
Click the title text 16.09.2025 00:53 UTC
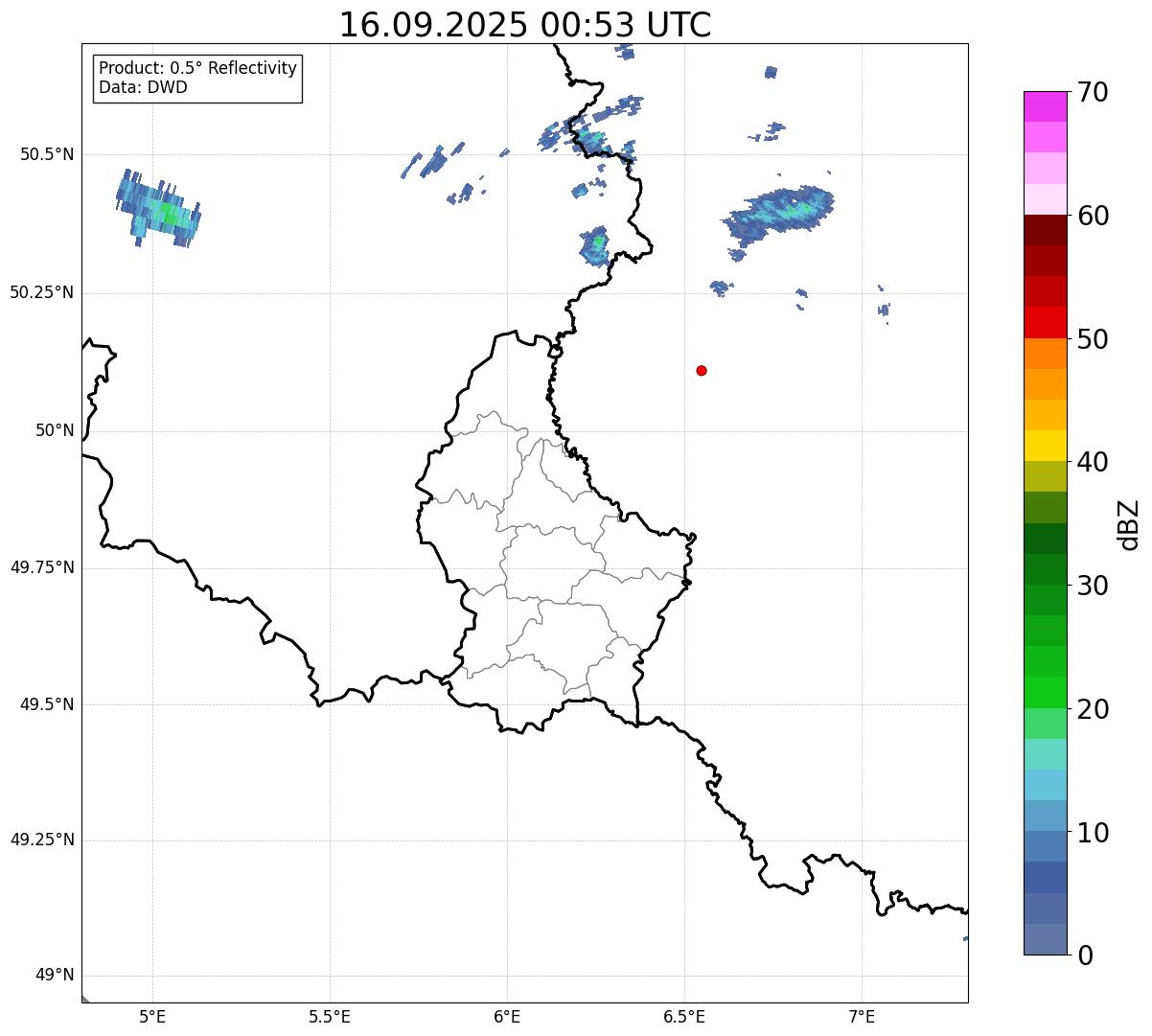pyautogui.click(x=525, y=25)
